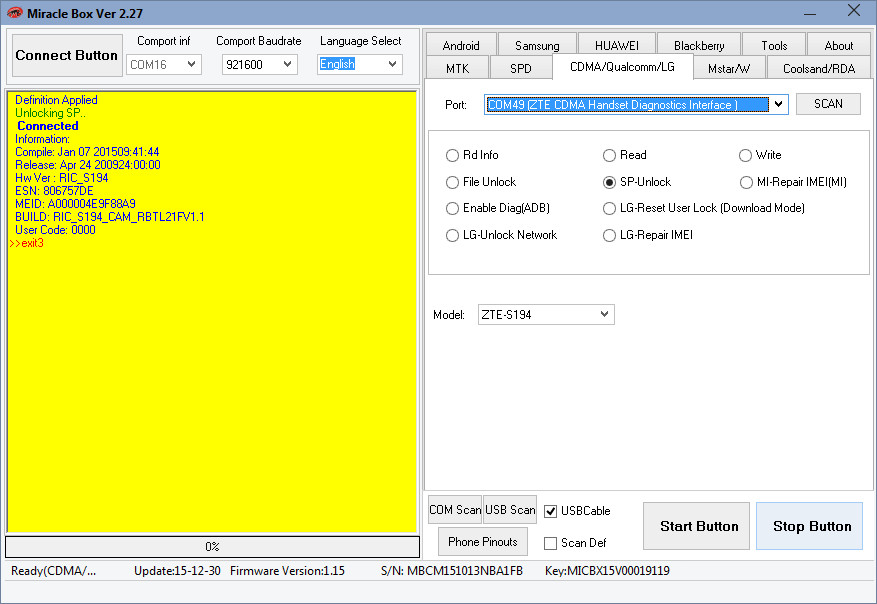Click the Connected log line
Image resolution: width=877 pixels, height=604 pixels.
point(48,126)
